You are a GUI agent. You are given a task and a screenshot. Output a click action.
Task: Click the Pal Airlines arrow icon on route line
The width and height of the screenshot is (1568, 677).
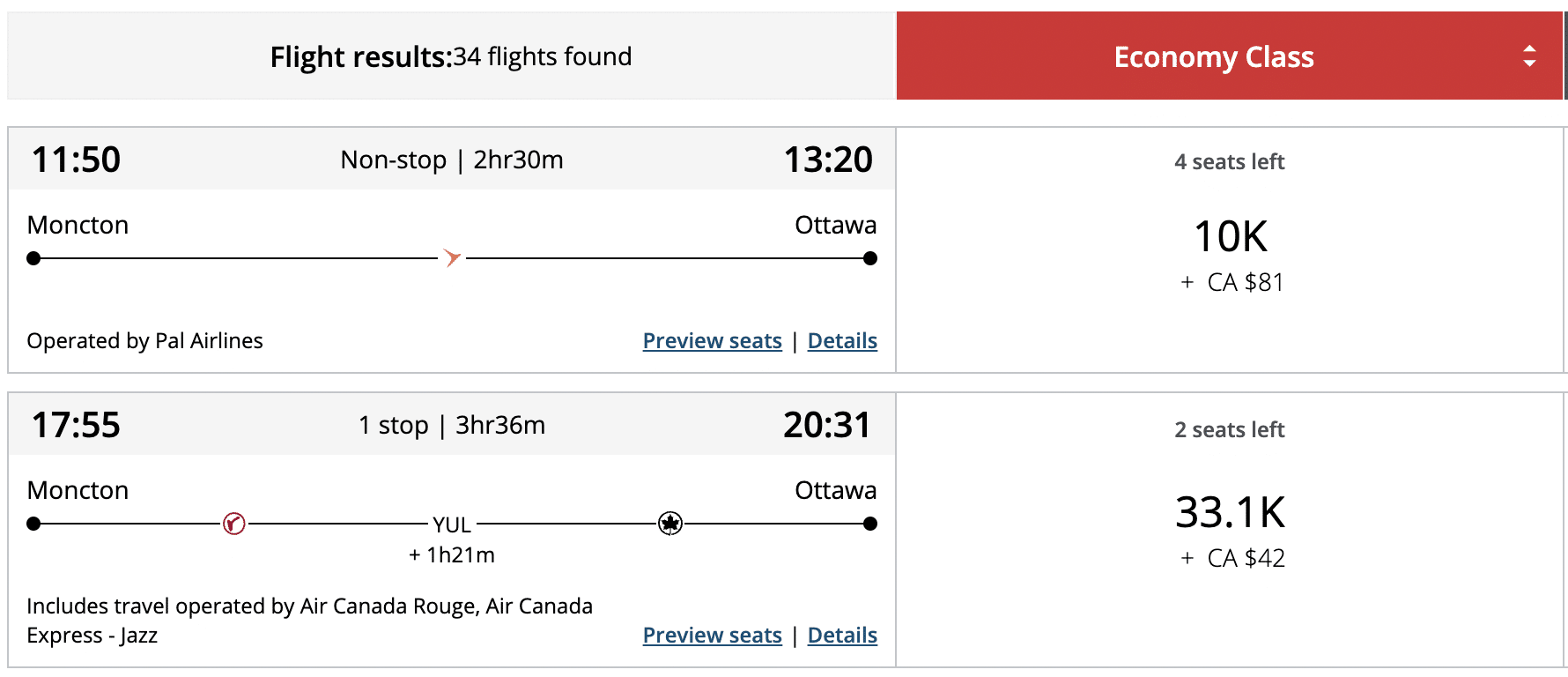[x=452, y=258]
